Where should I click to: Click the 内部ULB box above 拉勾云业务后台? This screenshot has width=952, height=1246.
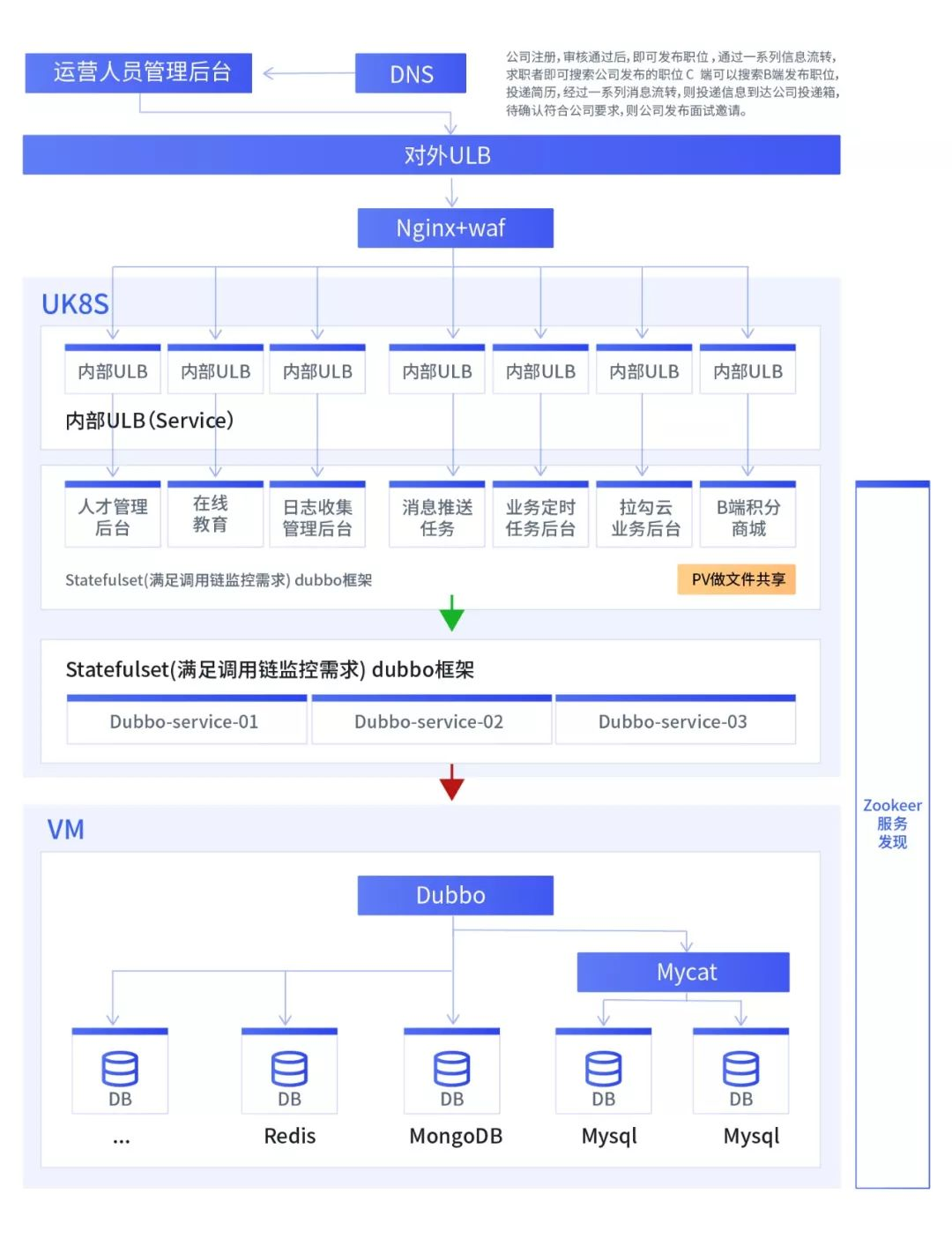point(644,369)
